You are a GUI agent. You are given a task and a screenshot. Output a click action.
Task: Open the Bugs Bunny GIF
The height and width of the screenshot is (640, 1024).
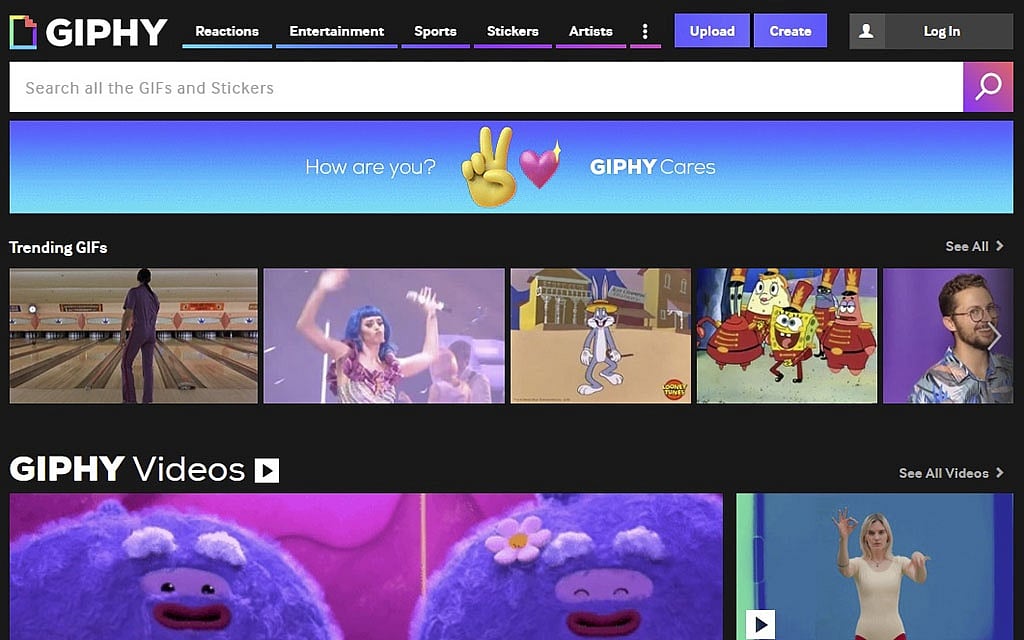tap(601, 336)
